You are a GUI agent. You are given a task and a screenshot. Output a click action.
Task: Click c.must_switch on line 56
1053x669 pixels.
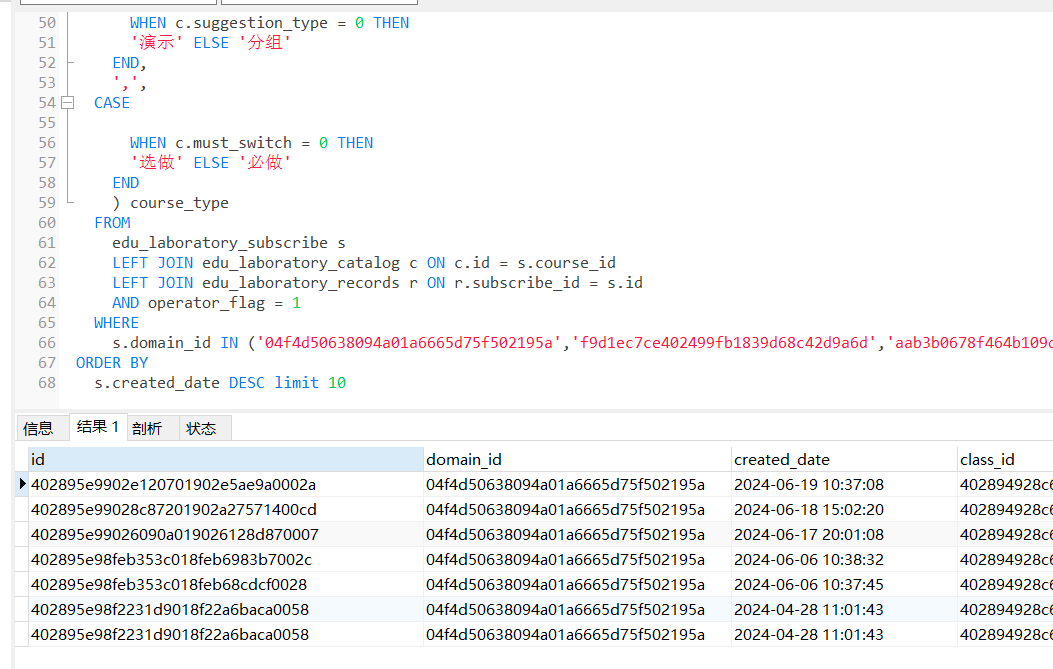pos(234,143)
